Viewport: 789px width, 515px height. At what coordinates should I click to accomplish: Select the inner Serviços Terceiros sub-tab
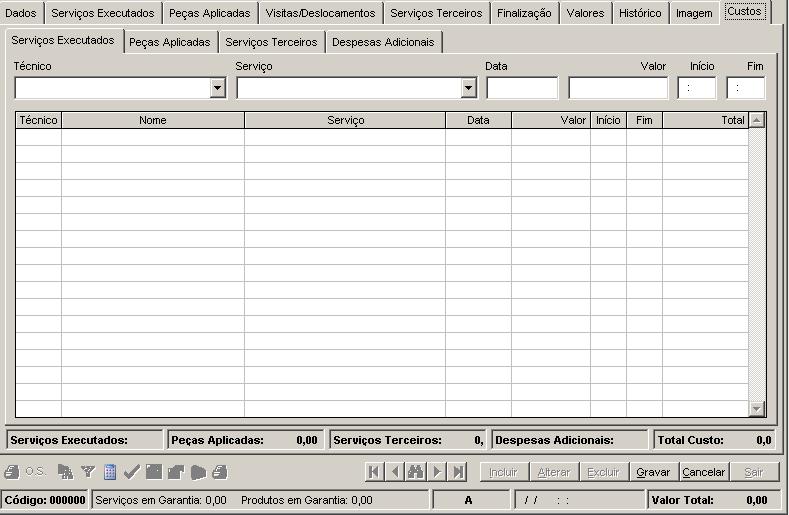(x=271, y=42)
